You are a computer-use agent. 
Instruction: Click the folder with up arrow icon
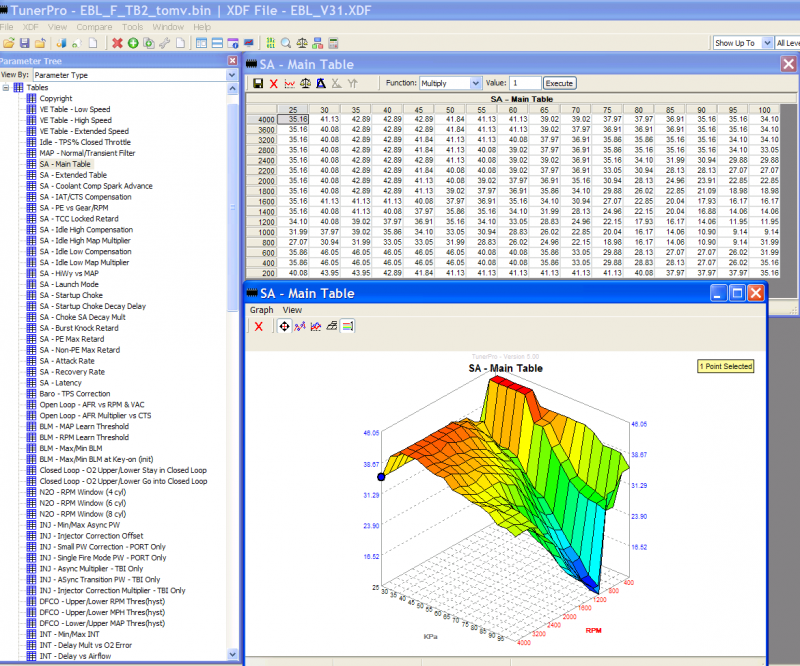pos(40,43)
